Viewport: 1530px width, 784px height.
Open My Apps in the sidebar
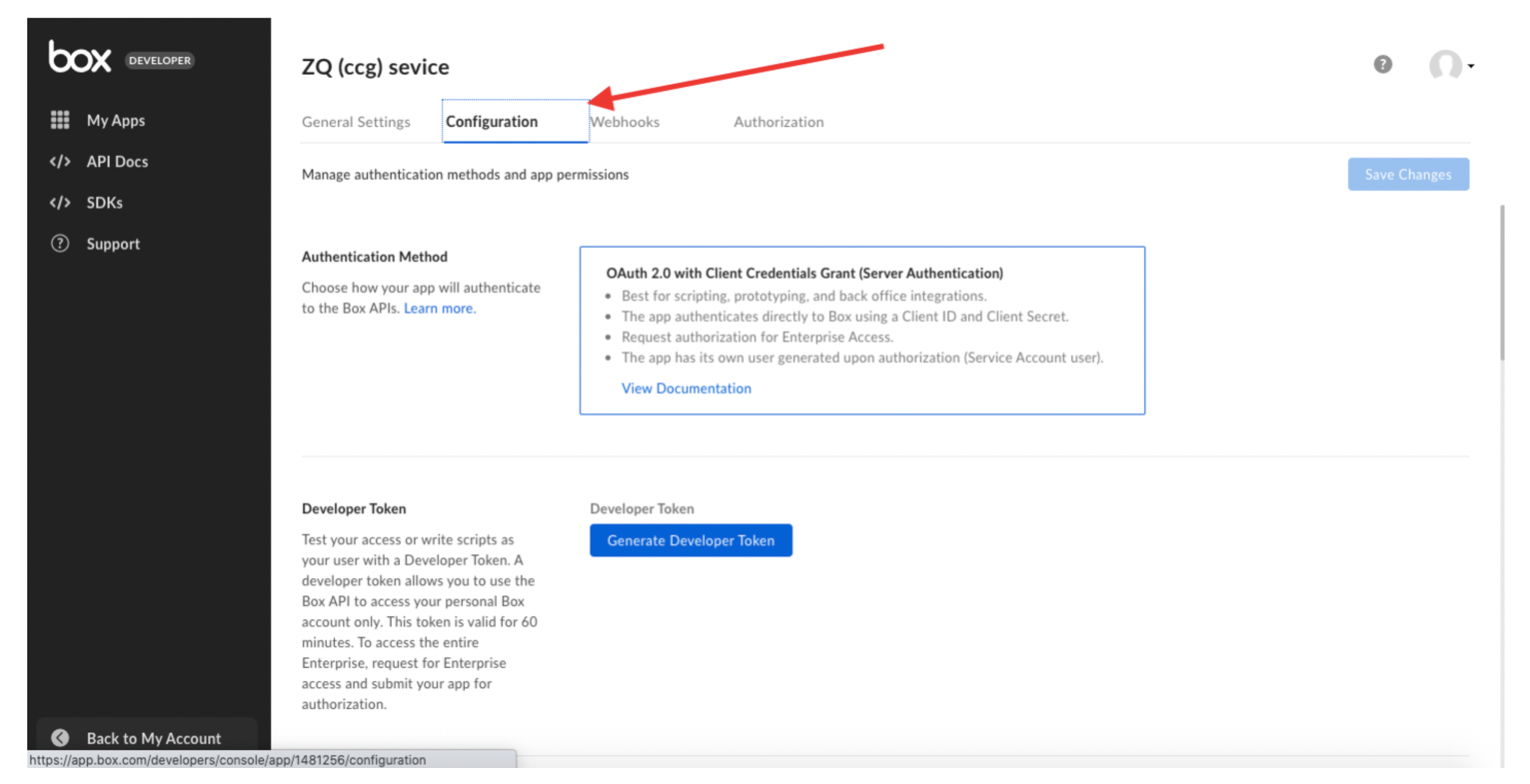click(115, 120)
